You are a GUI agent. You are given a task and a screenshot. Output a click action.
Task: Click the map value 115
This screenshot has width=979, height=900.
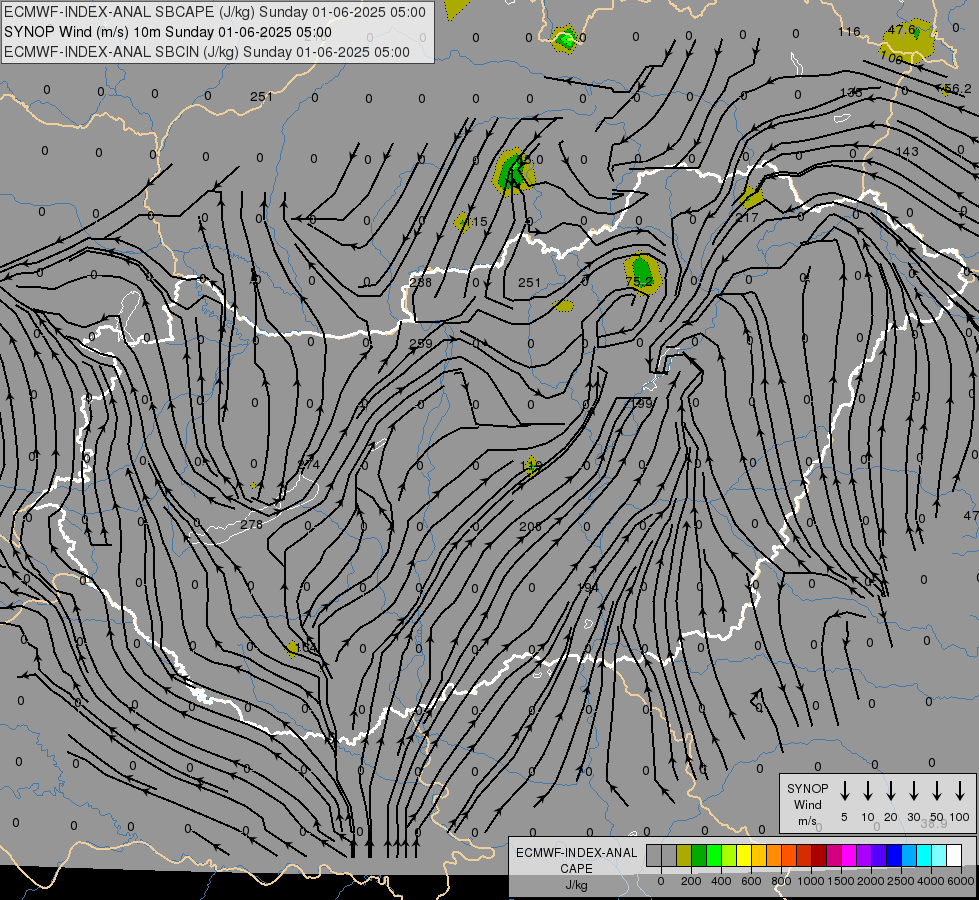(476, 222)
